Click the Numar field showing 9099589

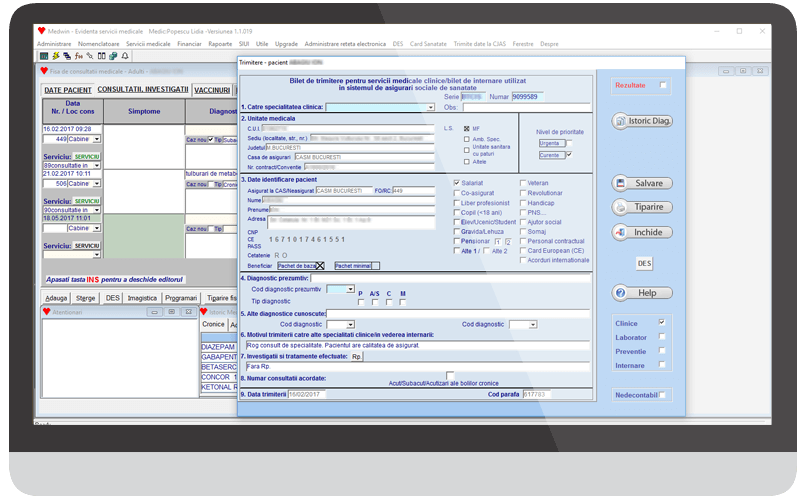[x=527, y=97]
